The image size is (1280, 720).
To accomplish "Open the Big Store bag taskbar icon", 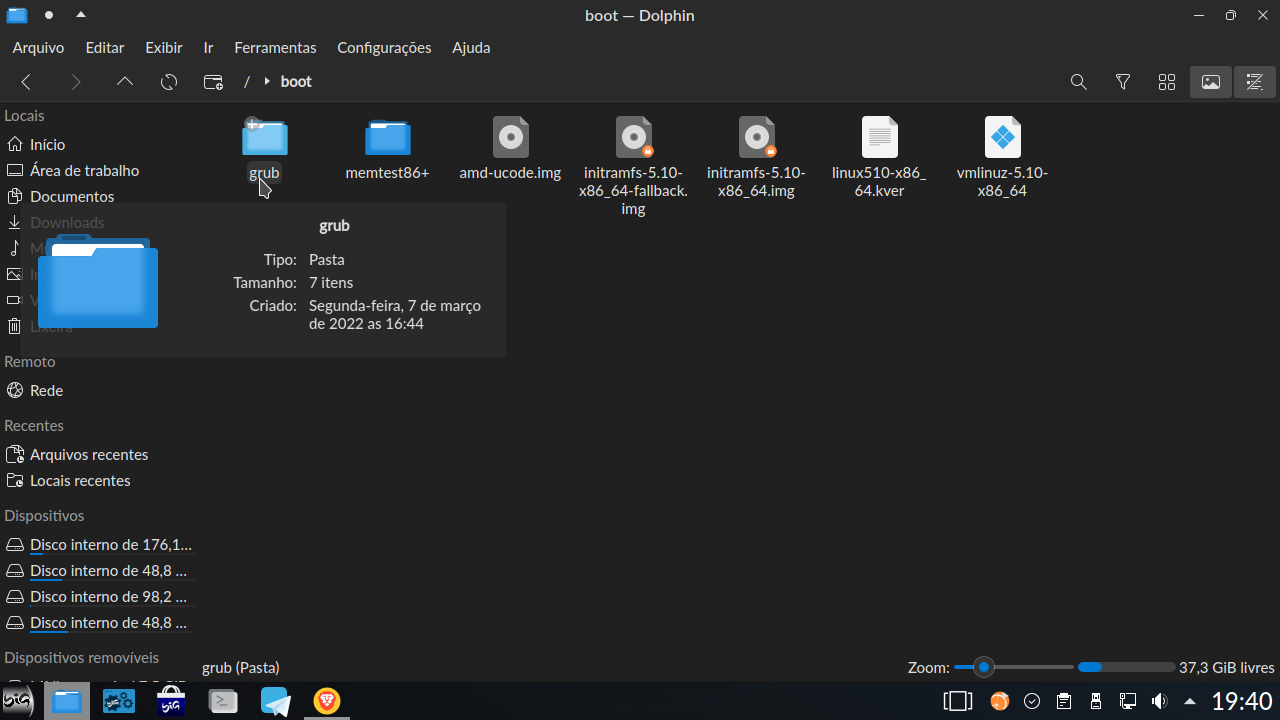I will coord(171,701).
